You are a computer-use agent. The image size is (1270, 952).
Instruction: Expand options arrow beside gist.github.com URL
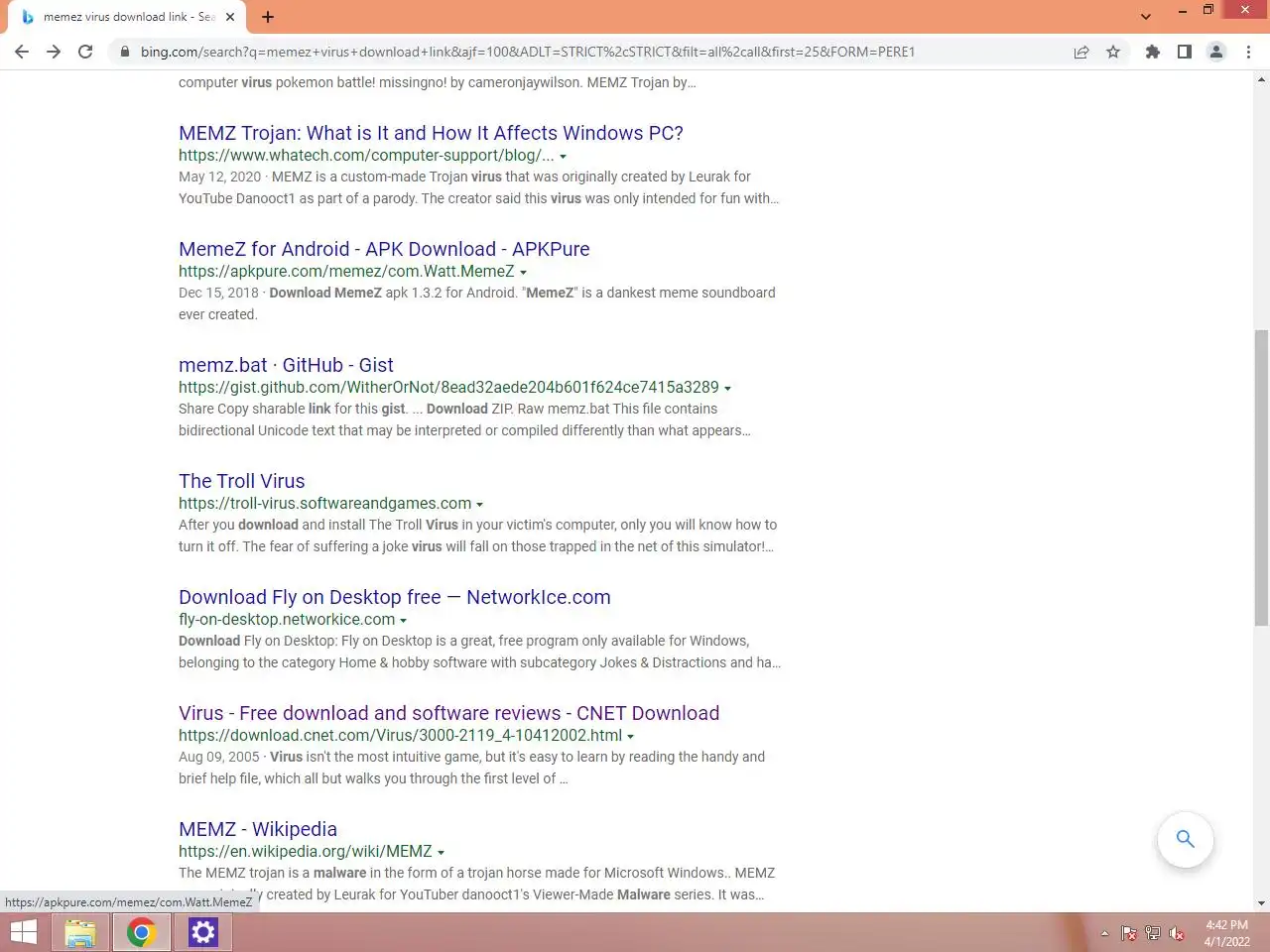[x=727, y=389]
